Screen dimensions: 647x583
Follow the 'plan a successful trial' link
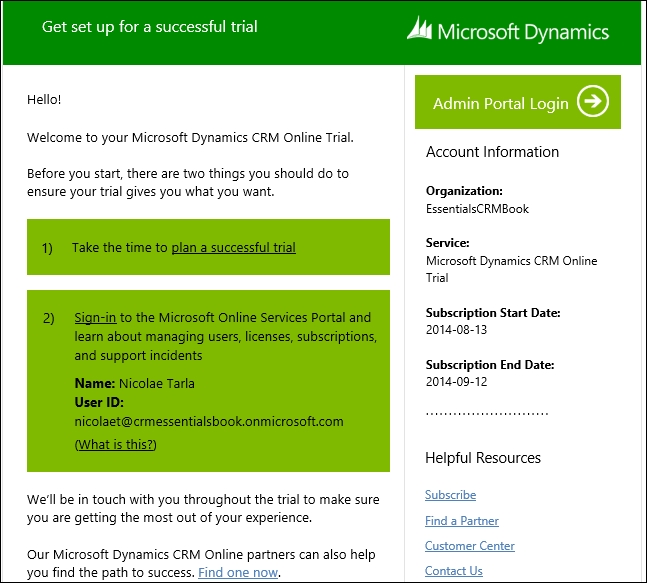point(234,248)
